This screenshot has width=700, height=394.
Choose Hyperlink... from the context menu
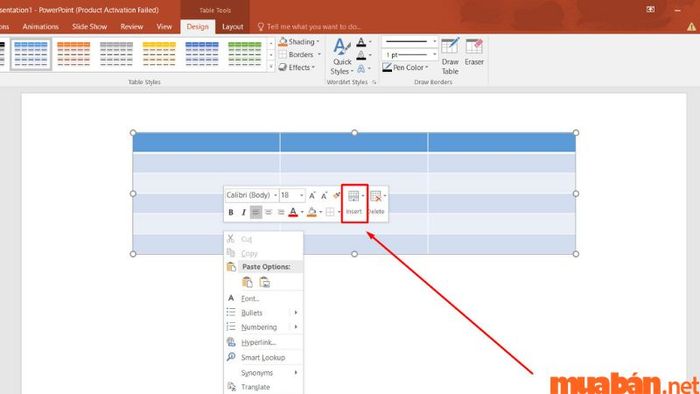click(x=263, y=342)
